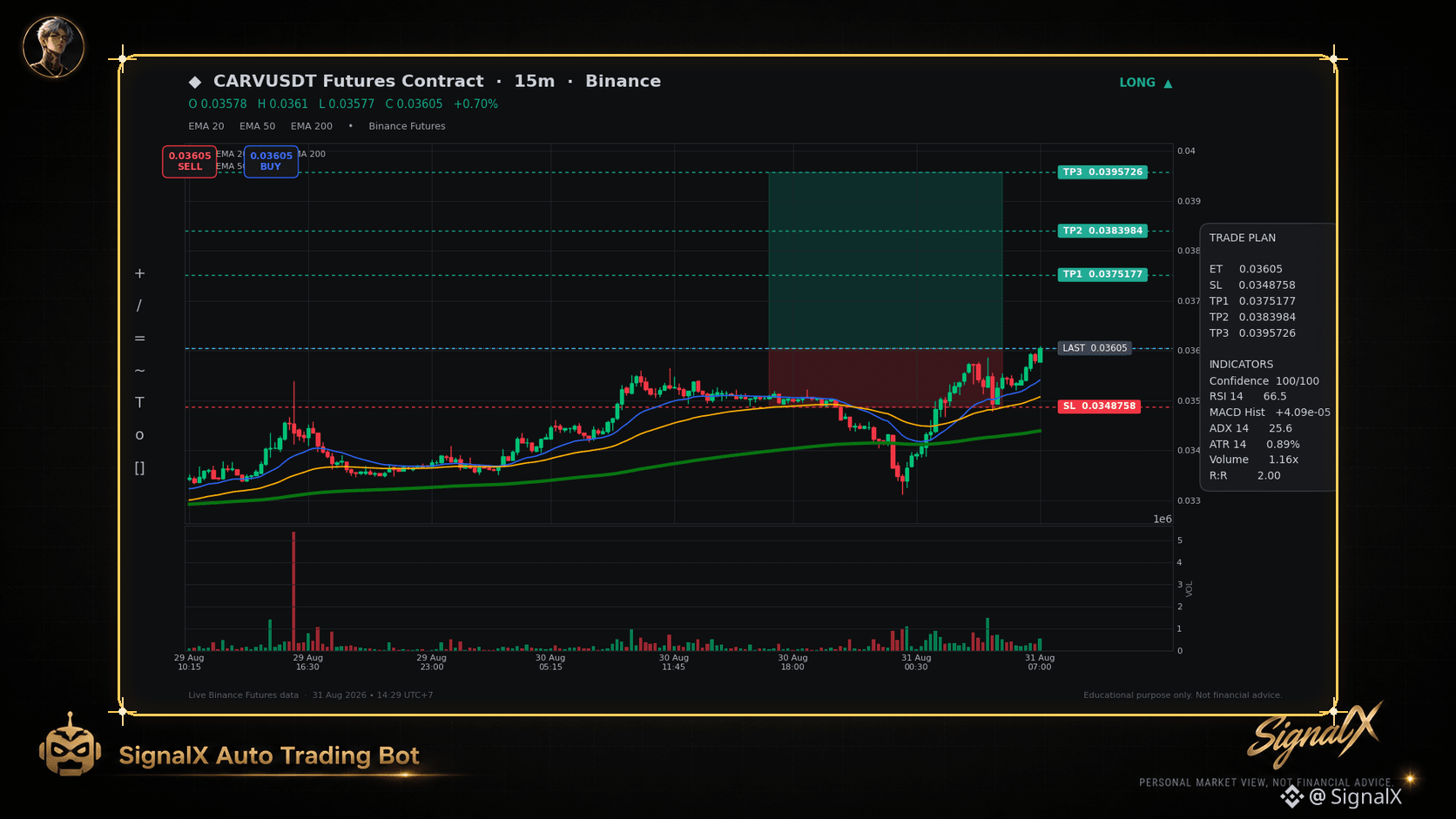Screen dimensions: 1456x819
Task: Click the Volume 1.16x row
Action: 1254,460
